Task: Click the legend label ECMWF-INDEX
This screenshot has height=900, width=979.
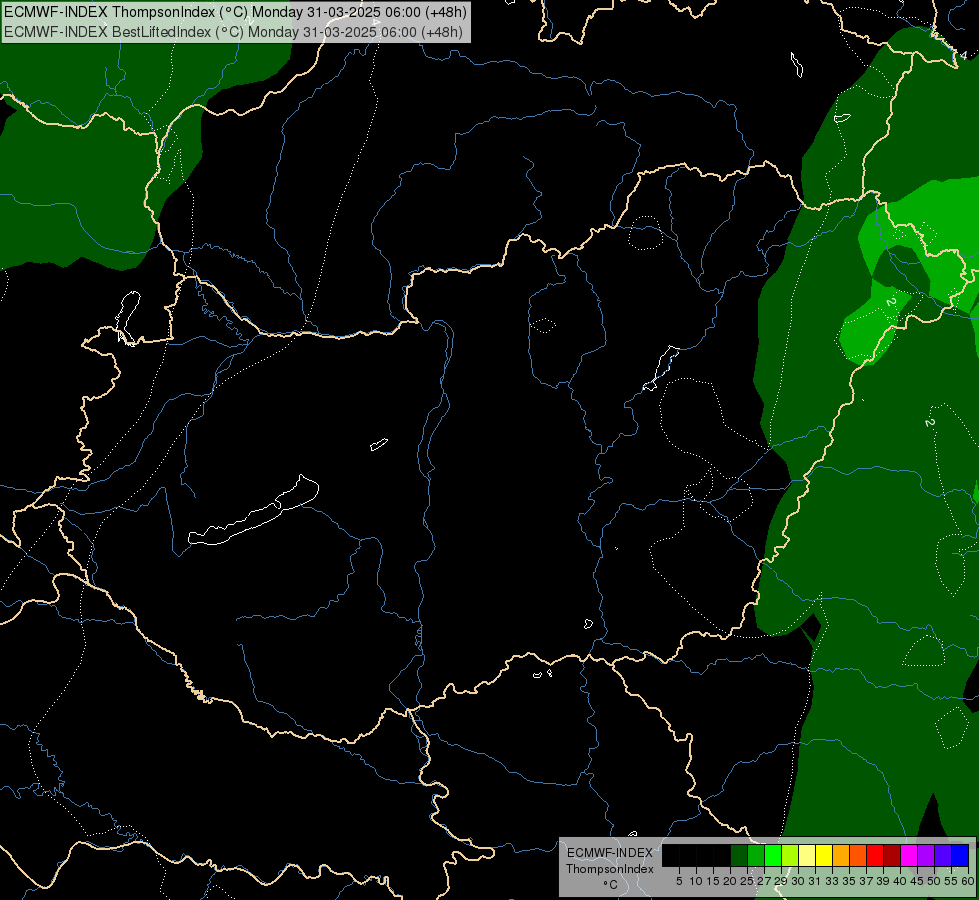Action: [x=610, y=853]
